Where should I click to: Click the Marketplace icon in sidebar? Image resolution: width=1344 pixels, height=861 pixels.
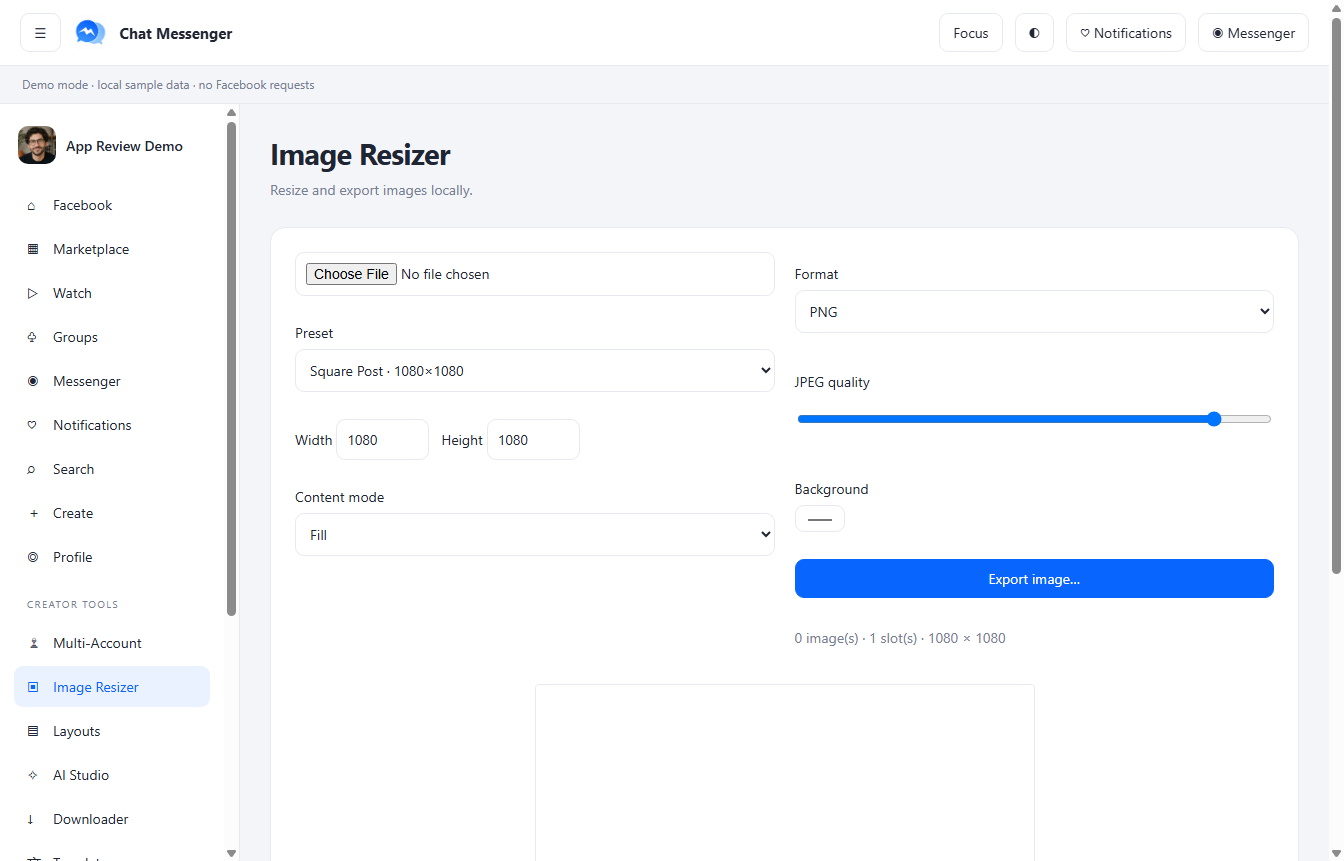coord(32,250)
